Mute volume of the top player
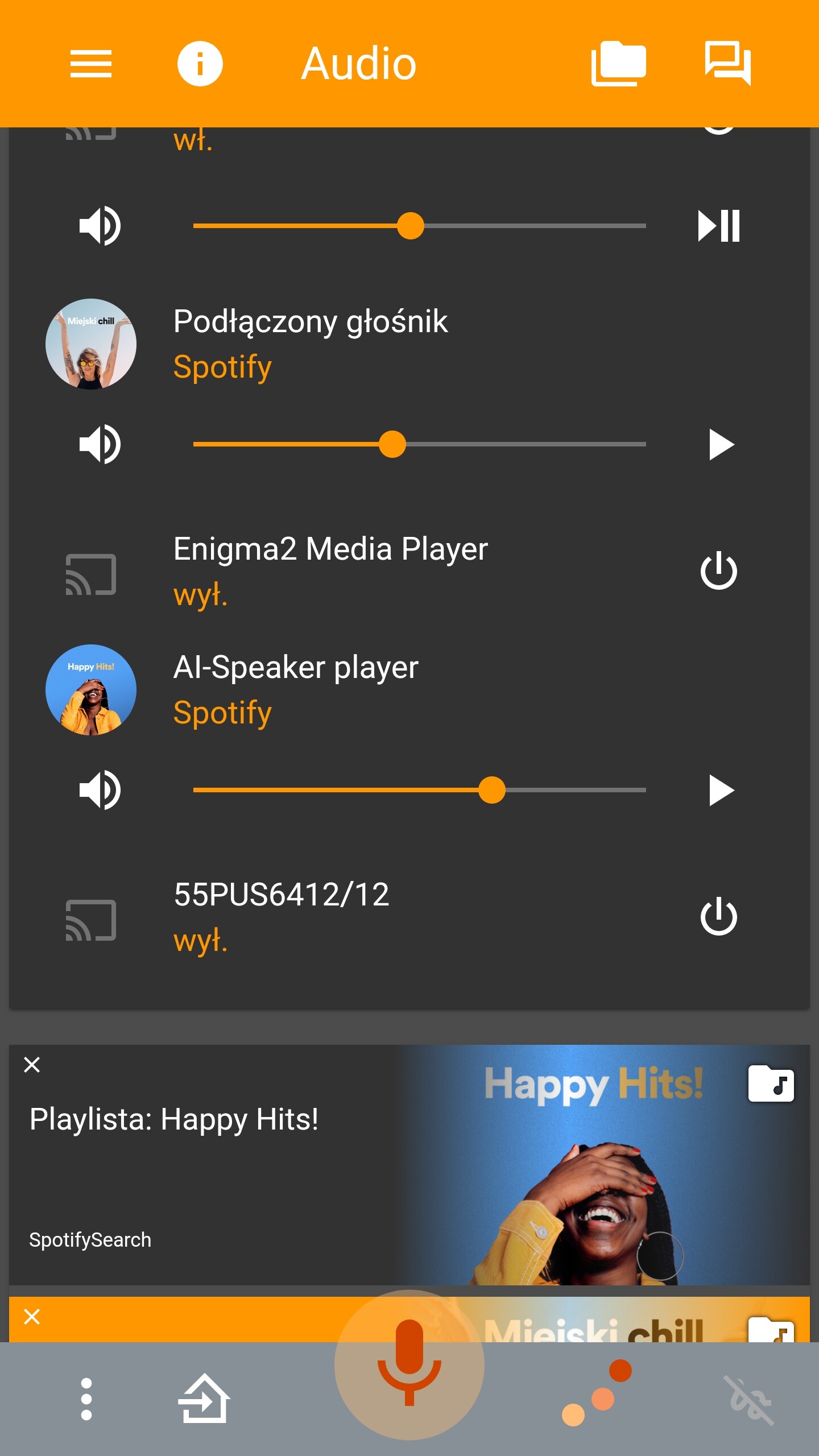The image size is (819, 1456). pos(100,226)
